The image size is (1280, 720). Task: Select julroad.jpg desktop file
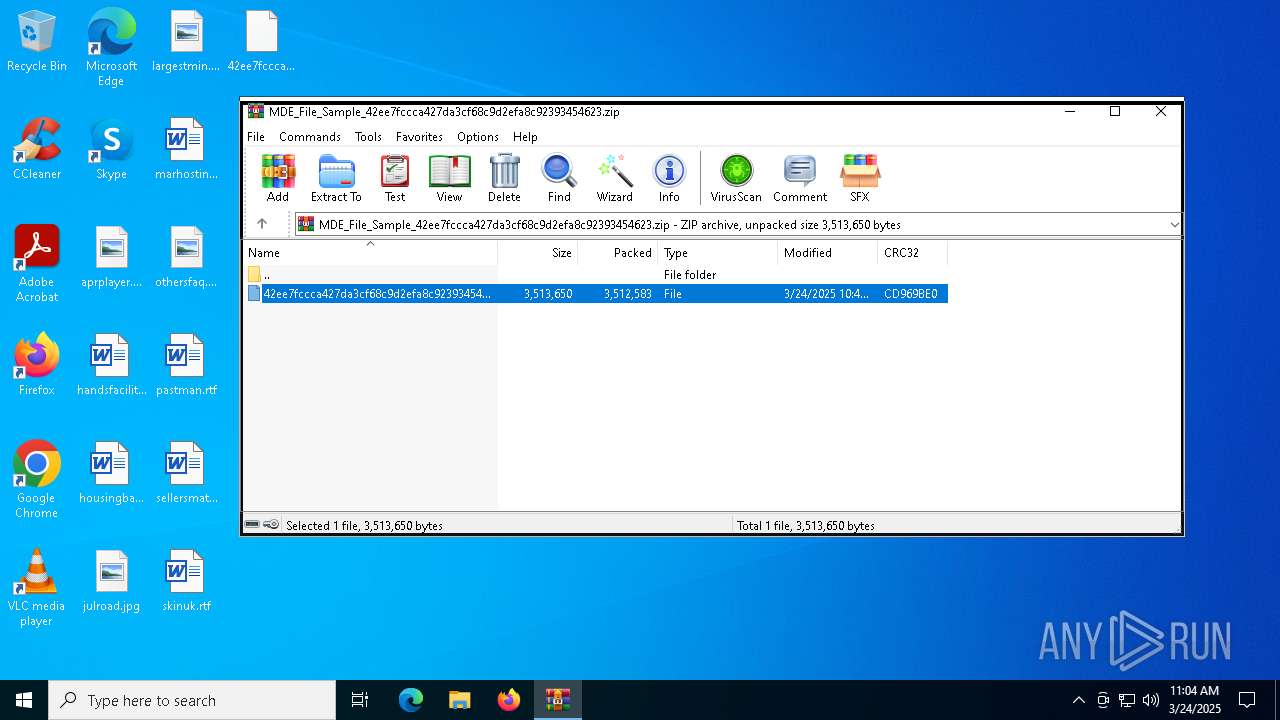click(111, 582)
